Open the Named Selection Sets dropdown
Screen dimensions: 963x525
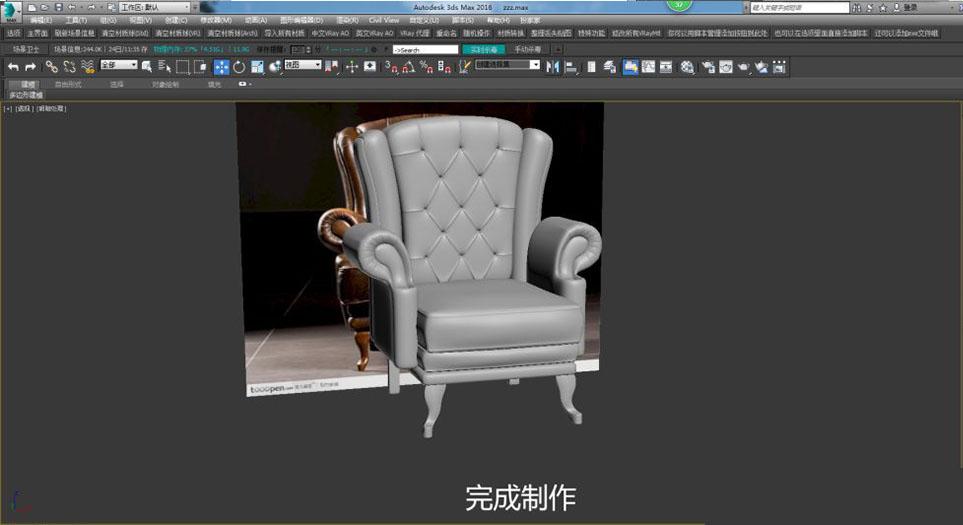tap(508, 64)
